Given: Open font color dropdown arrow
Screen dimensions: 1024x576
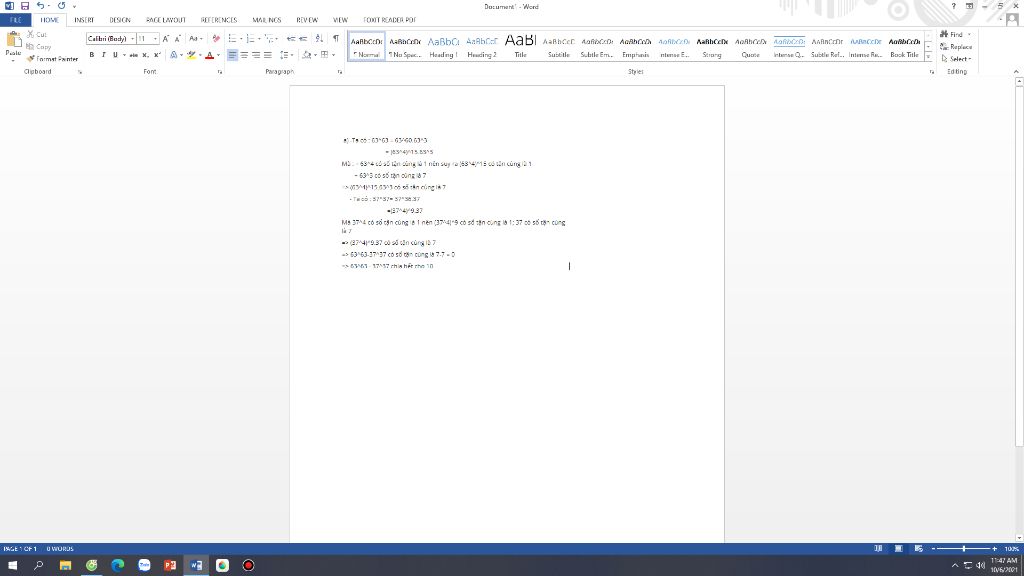Looking at the screenshot, I should (218, 55).
